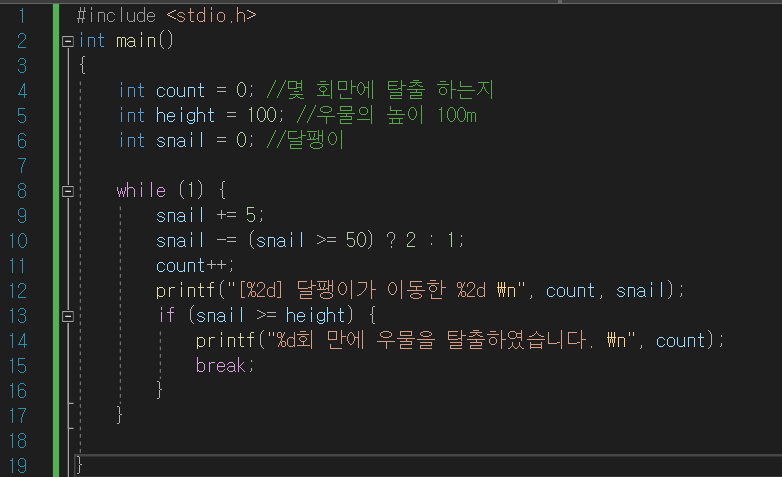Click the <stdio.h> header text

[x=211, y=16]
